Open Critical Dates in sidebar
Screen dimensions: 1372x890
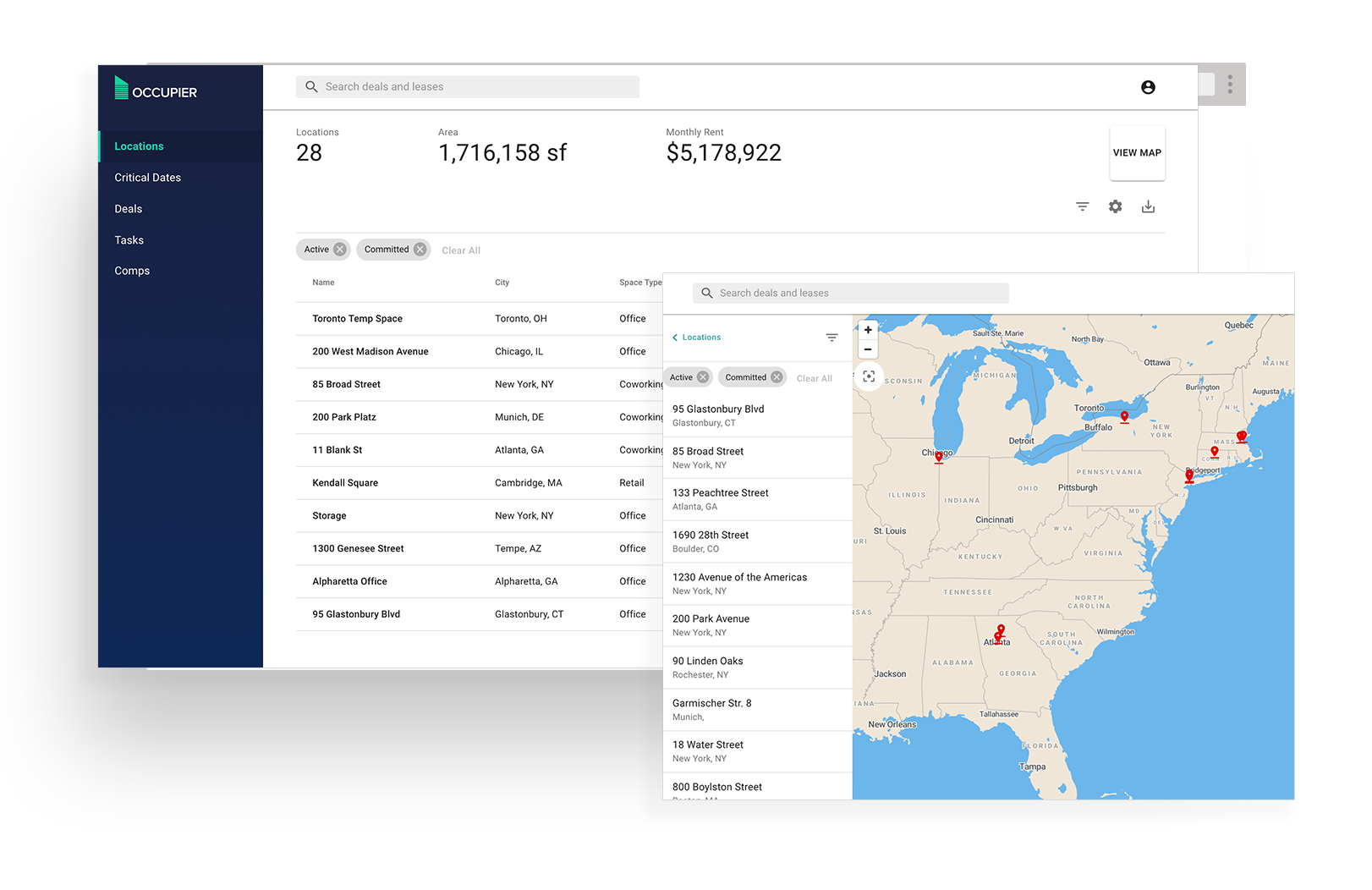pos(148,178)
